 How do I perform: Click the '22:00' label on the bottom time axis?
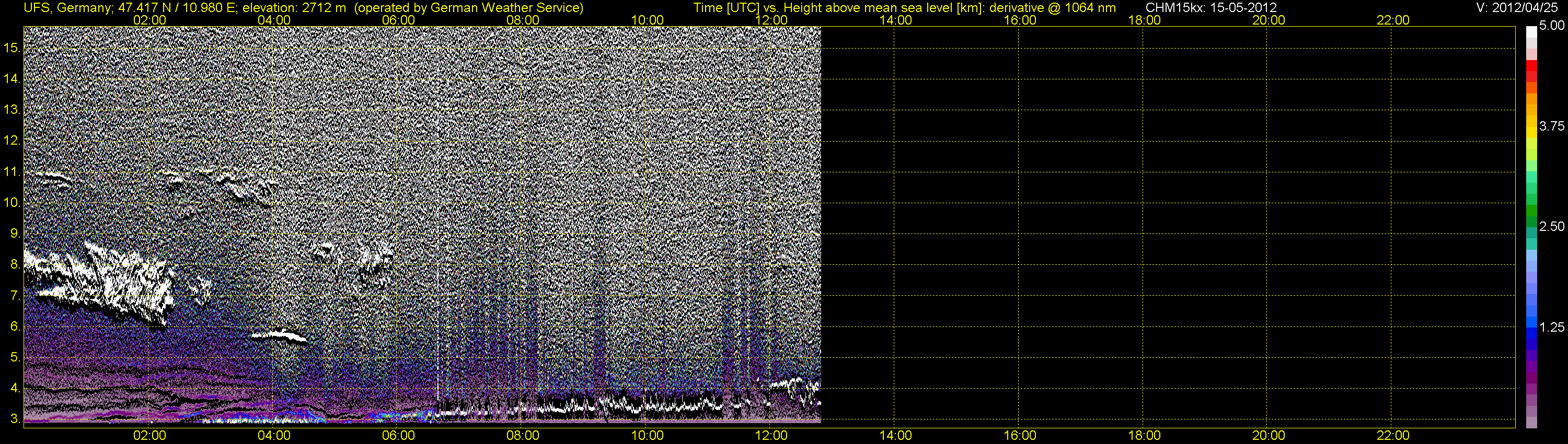pyautogui.click(x=1393, y=435)
